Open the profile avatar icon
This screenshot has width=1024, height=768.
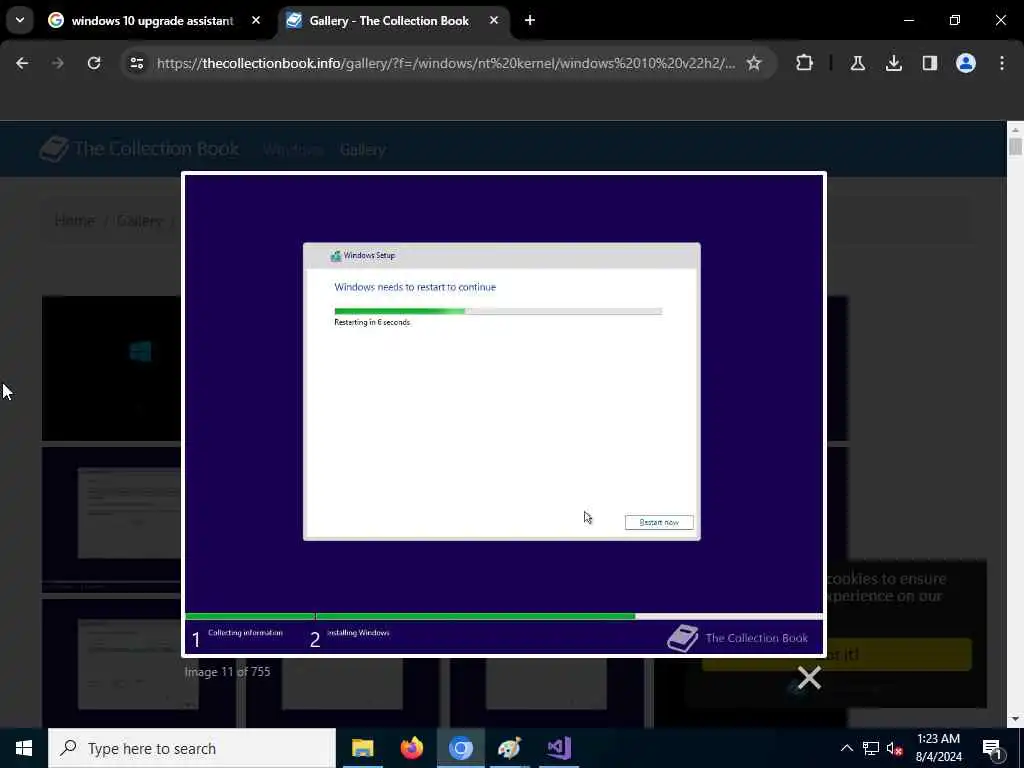pyautogui.click(x=966, y=63)
